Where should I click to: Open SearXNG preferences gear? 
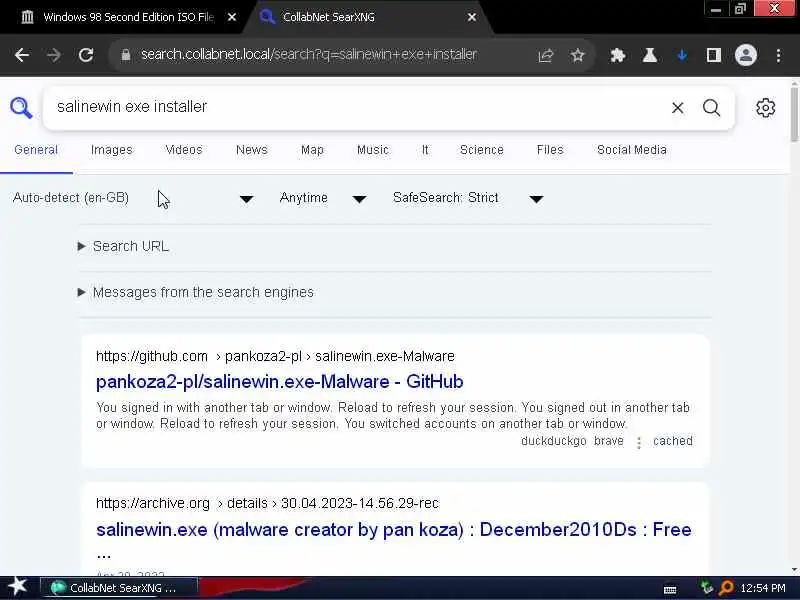click(x=765, y=108)
